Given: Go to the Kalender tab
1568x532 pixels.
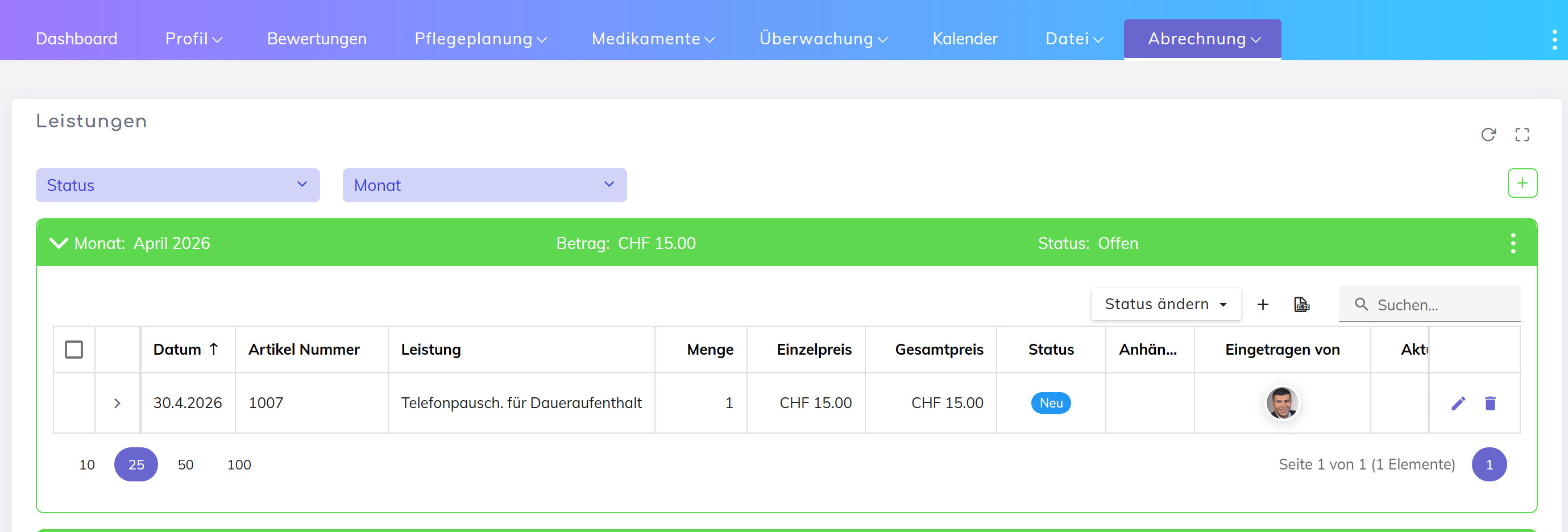Looking at the screenshot, I should click(x=965, y=39).
